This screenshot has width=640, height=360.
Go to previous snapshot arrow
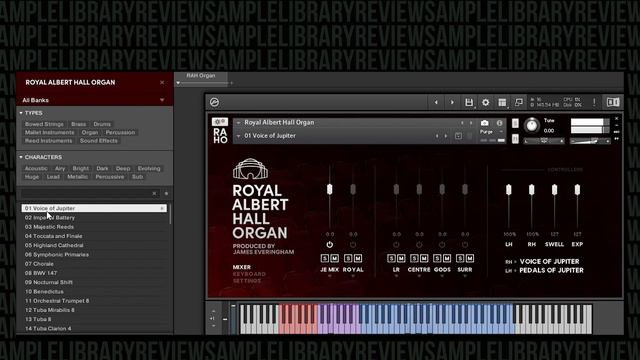437,136
